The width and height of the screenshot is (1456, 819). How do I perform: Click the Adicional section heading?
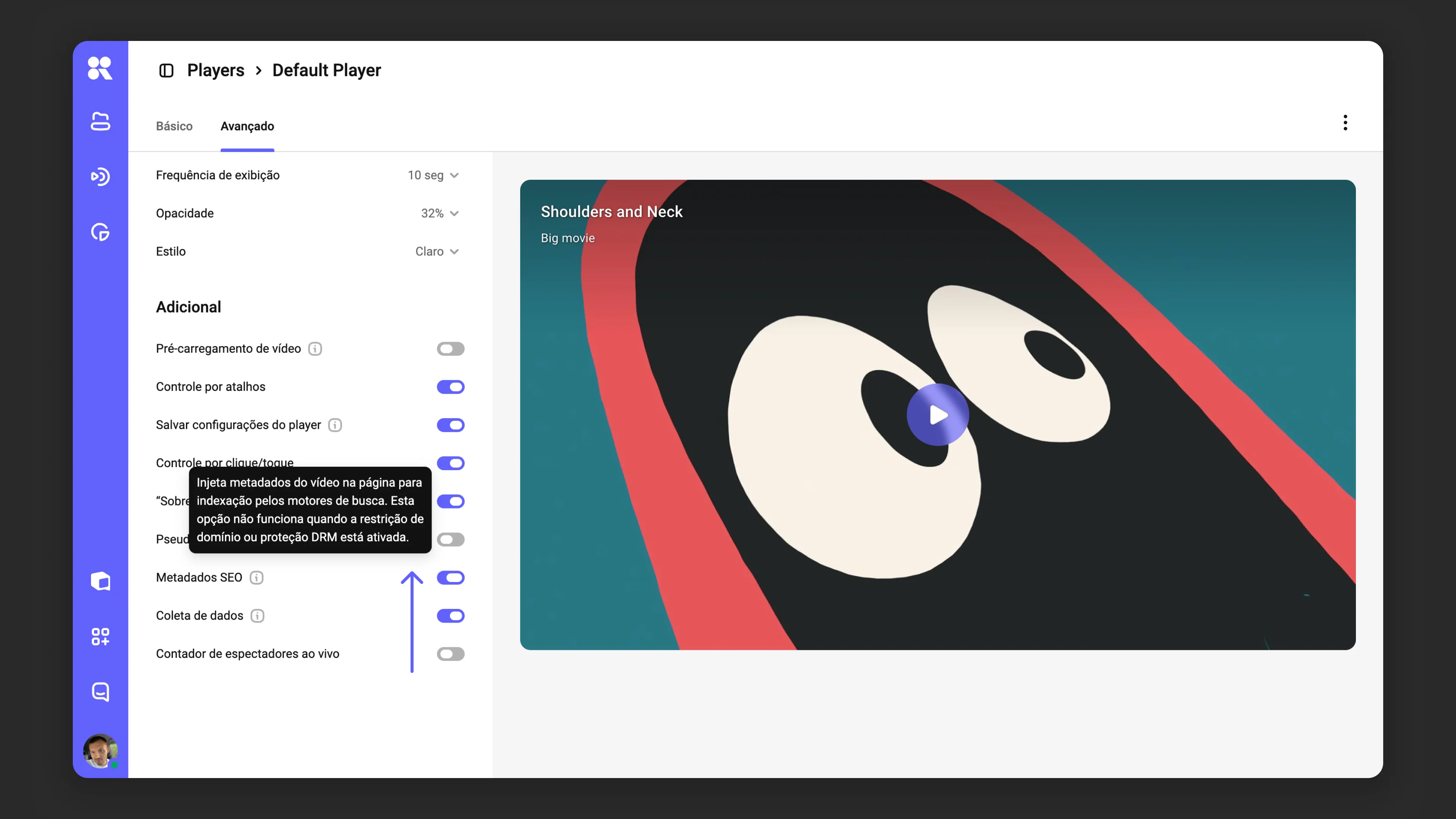pos(188,307)
